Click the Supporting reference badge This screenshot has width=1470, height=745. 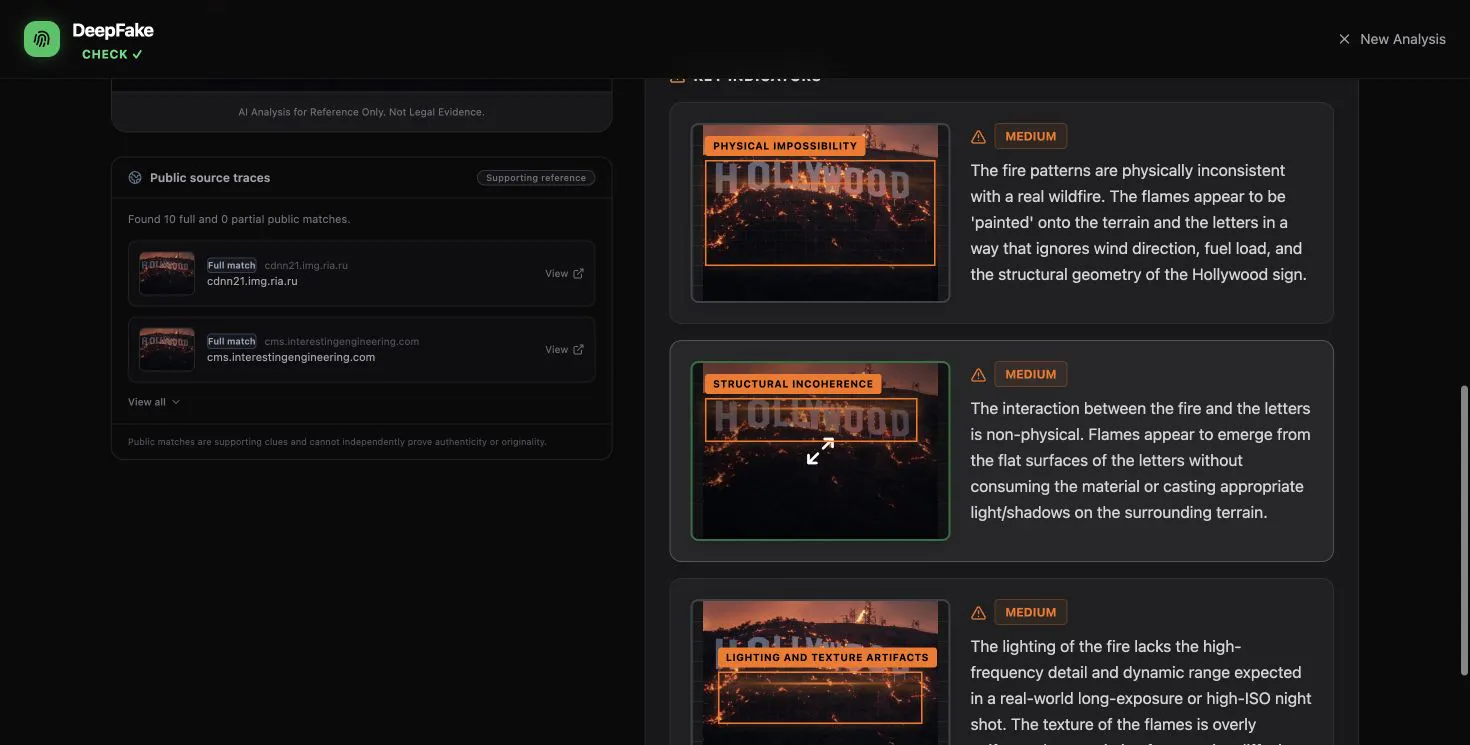tap(536, 178)
